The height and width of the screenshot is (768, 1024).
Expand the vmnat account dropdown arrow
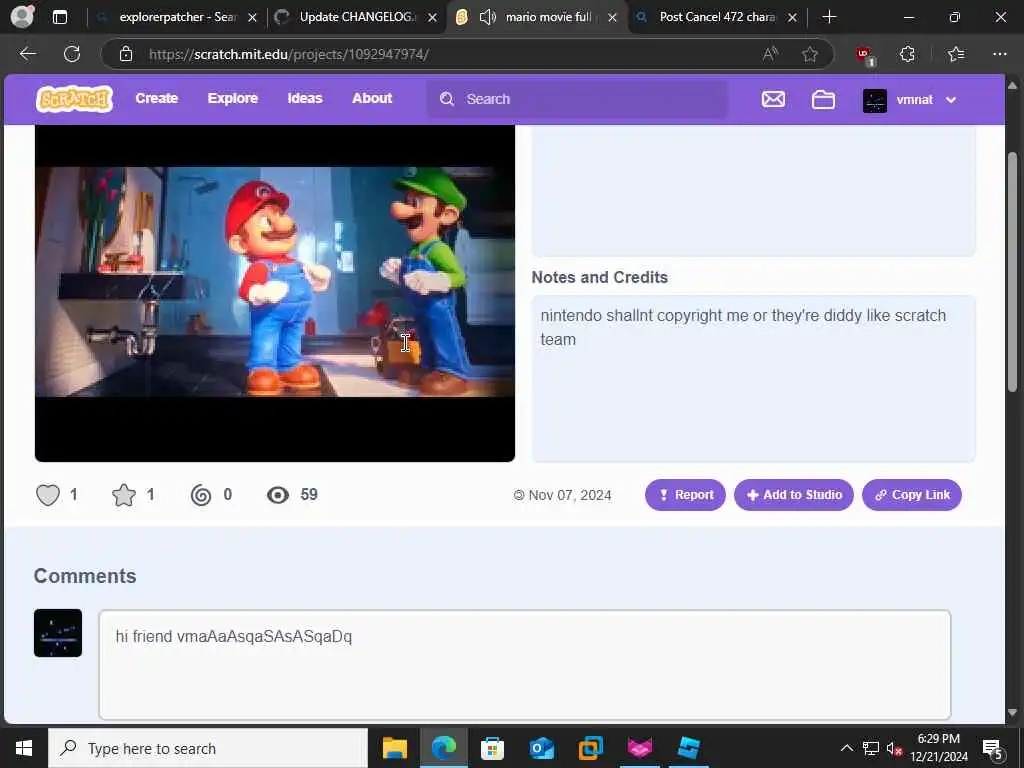click(x=951, y=100)
